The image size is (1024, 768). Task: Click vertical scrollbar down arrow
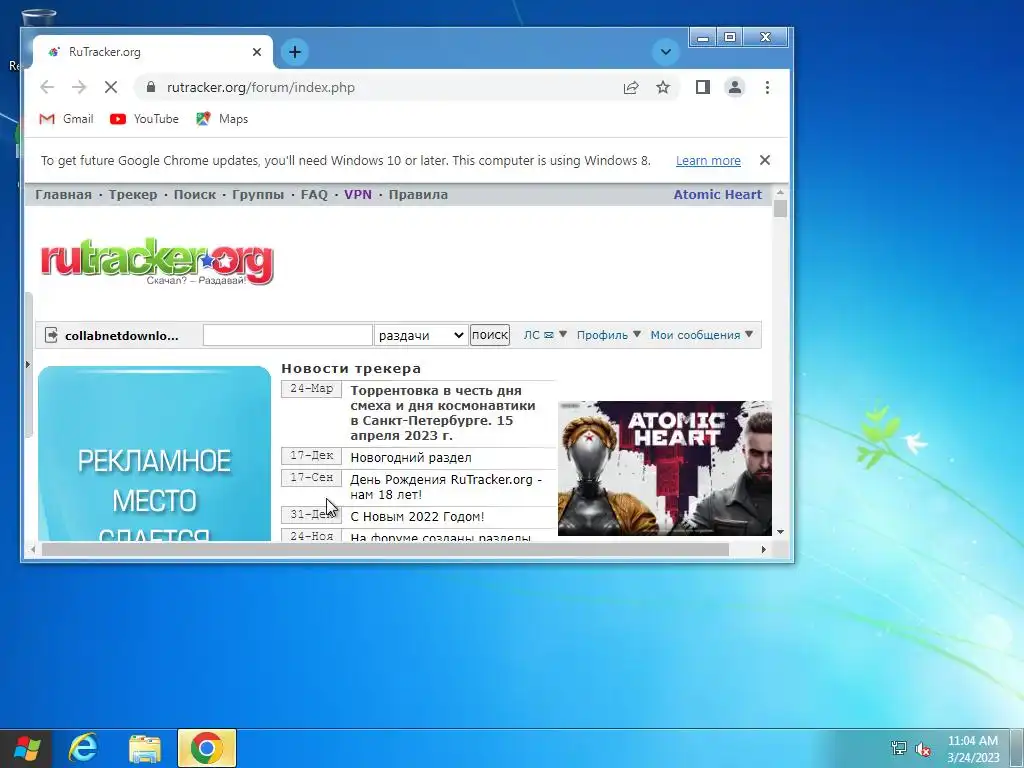coord(780,532)
